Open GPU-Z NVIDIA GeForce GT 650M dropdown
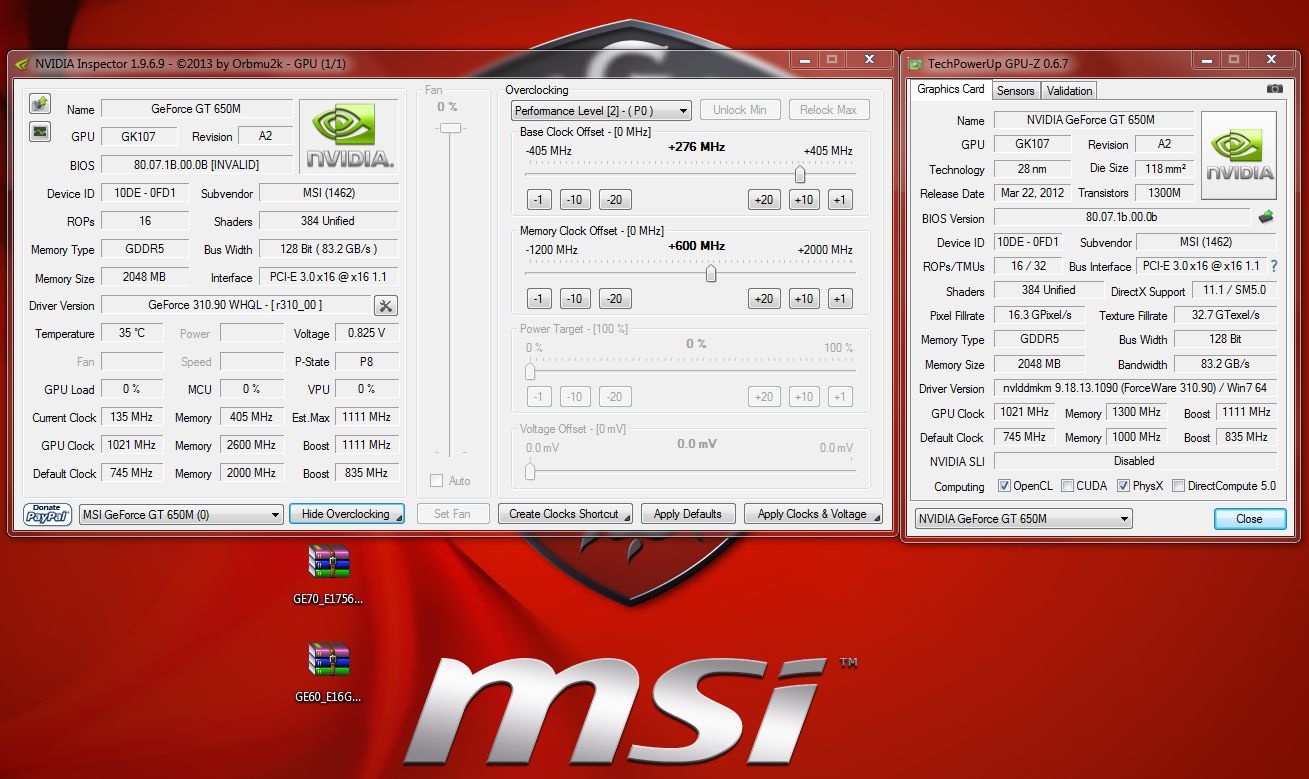This screenshot has height=779, width=1309. pos(1024,519)
